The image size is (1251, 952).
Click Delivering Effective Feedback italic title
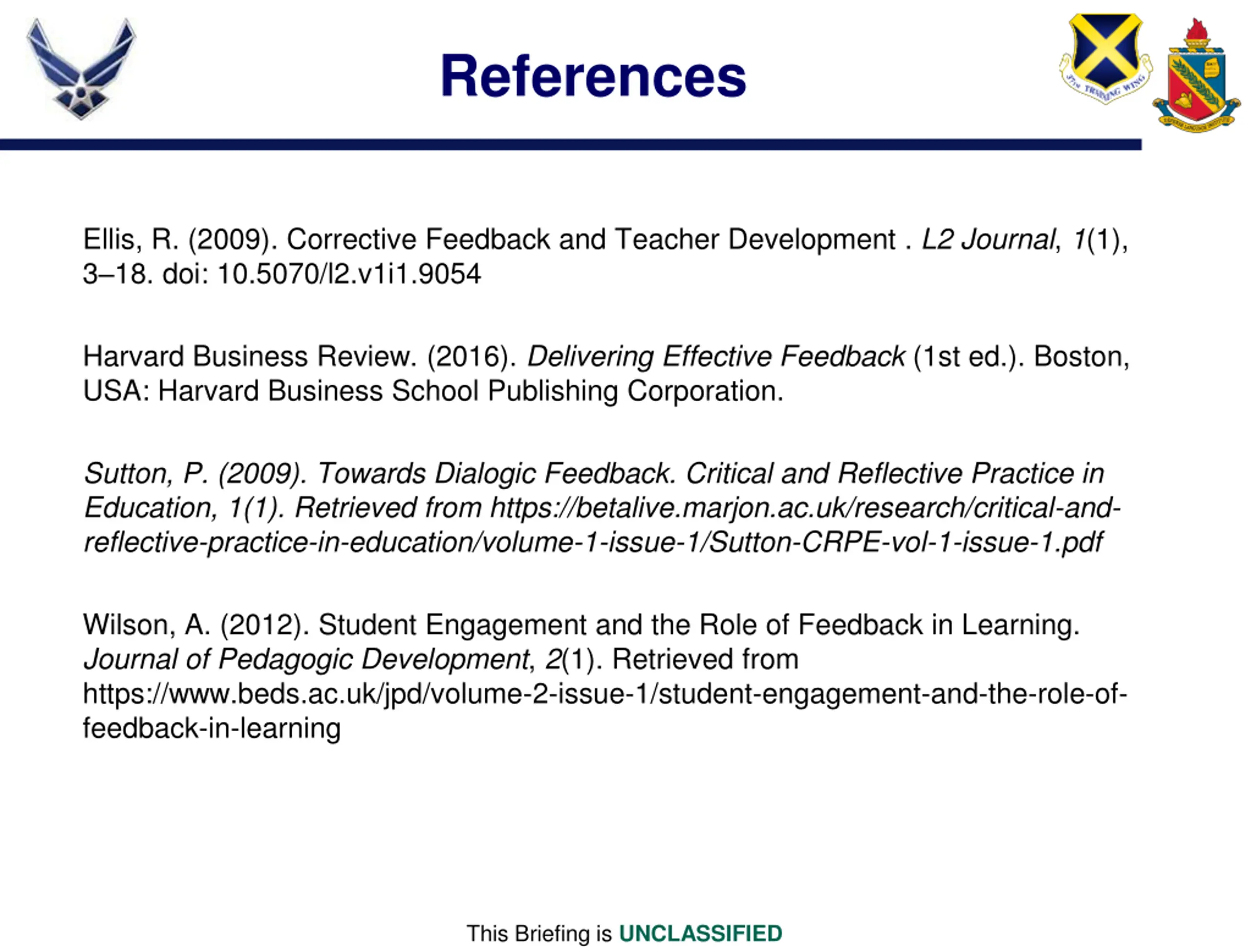pos(715,356)
